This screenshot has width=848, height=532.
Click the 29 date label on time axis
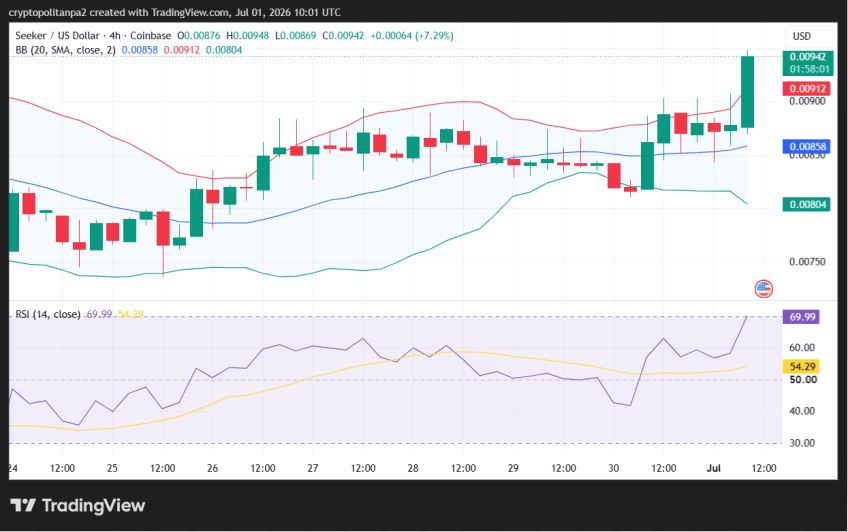click(x=513, y=468)
